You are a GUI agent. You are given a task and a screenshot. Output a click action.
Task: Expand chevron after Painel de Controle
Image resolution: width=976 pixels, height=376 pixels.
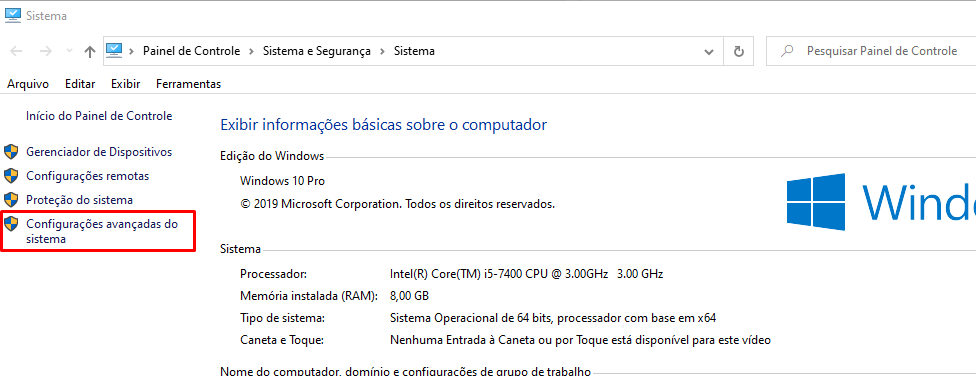tap(251, 52)
